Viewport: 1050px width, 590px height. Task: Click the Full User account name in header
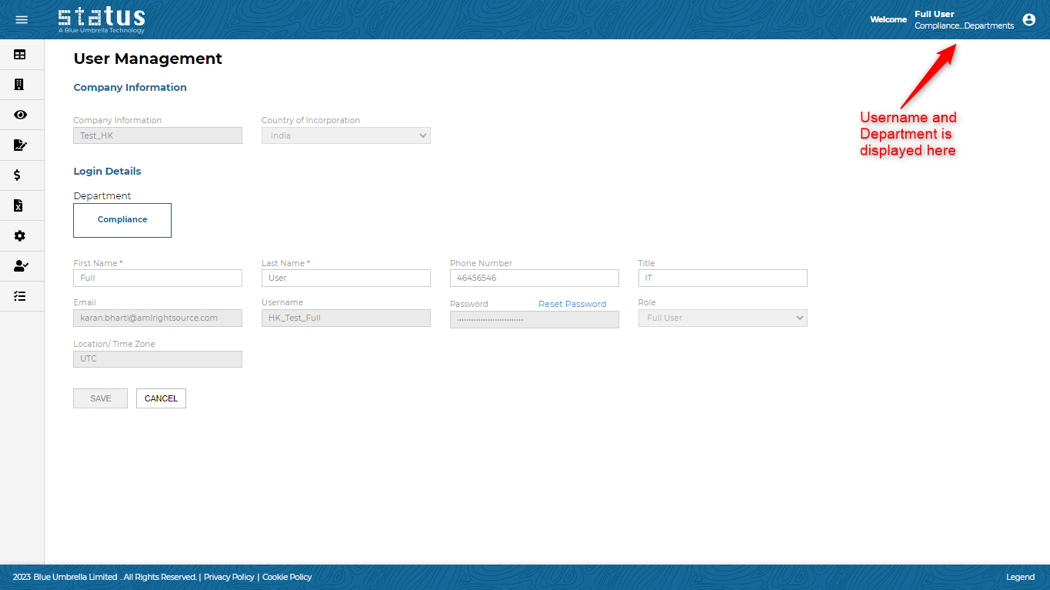pos(934,13)
